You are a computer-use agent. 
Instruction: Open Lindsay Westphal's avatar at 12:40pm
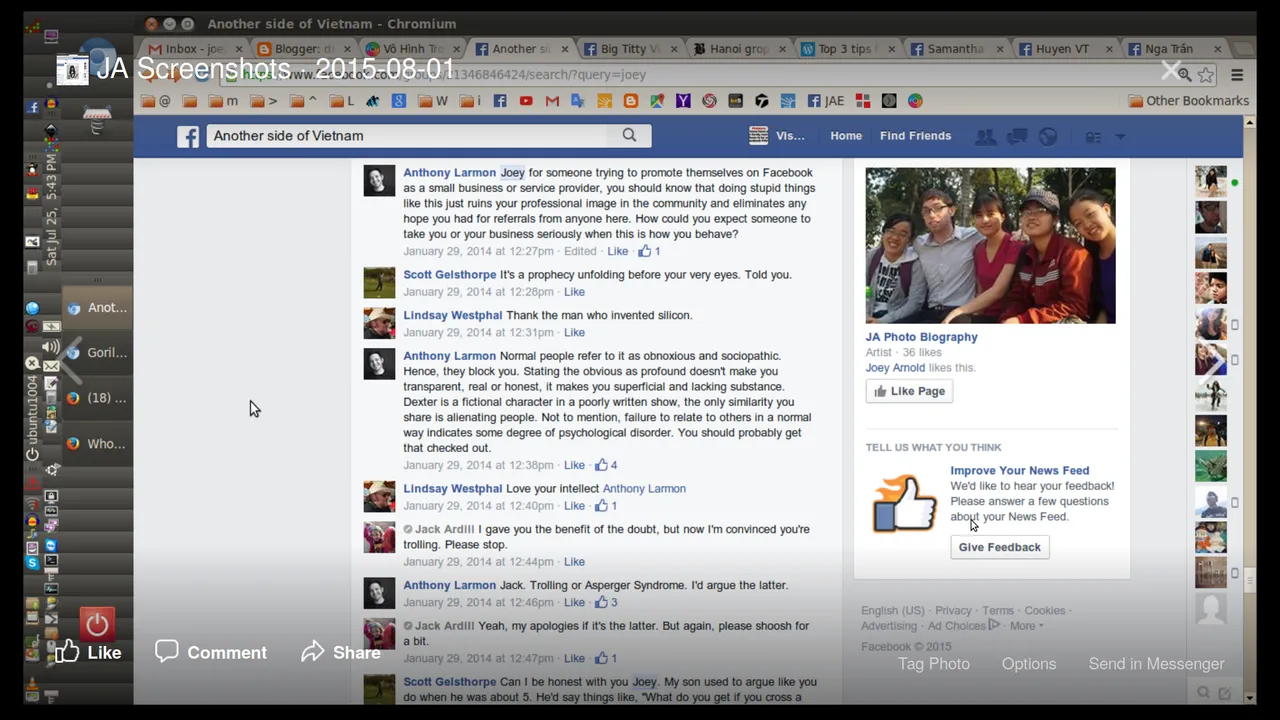click(x=379, y=497)
